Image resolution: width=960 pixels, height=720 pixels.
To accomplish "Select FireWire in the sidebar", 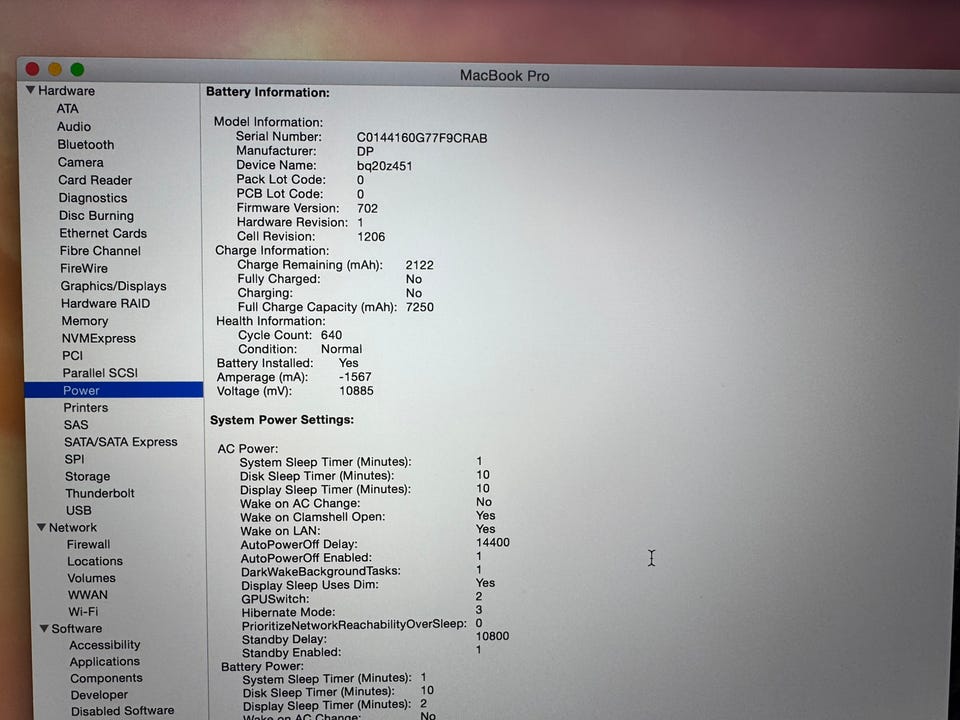I will [84, 268].
